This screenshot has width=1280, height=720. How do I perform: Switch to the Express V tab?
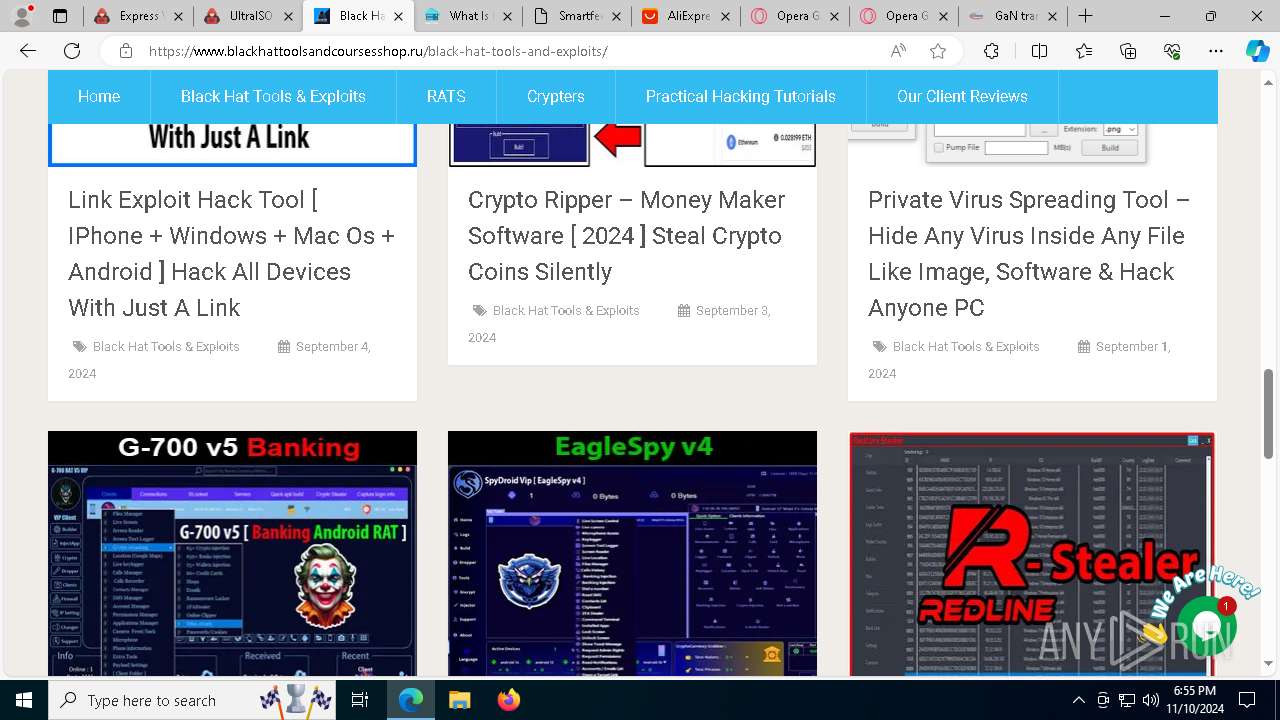click(x=138, y=16)
